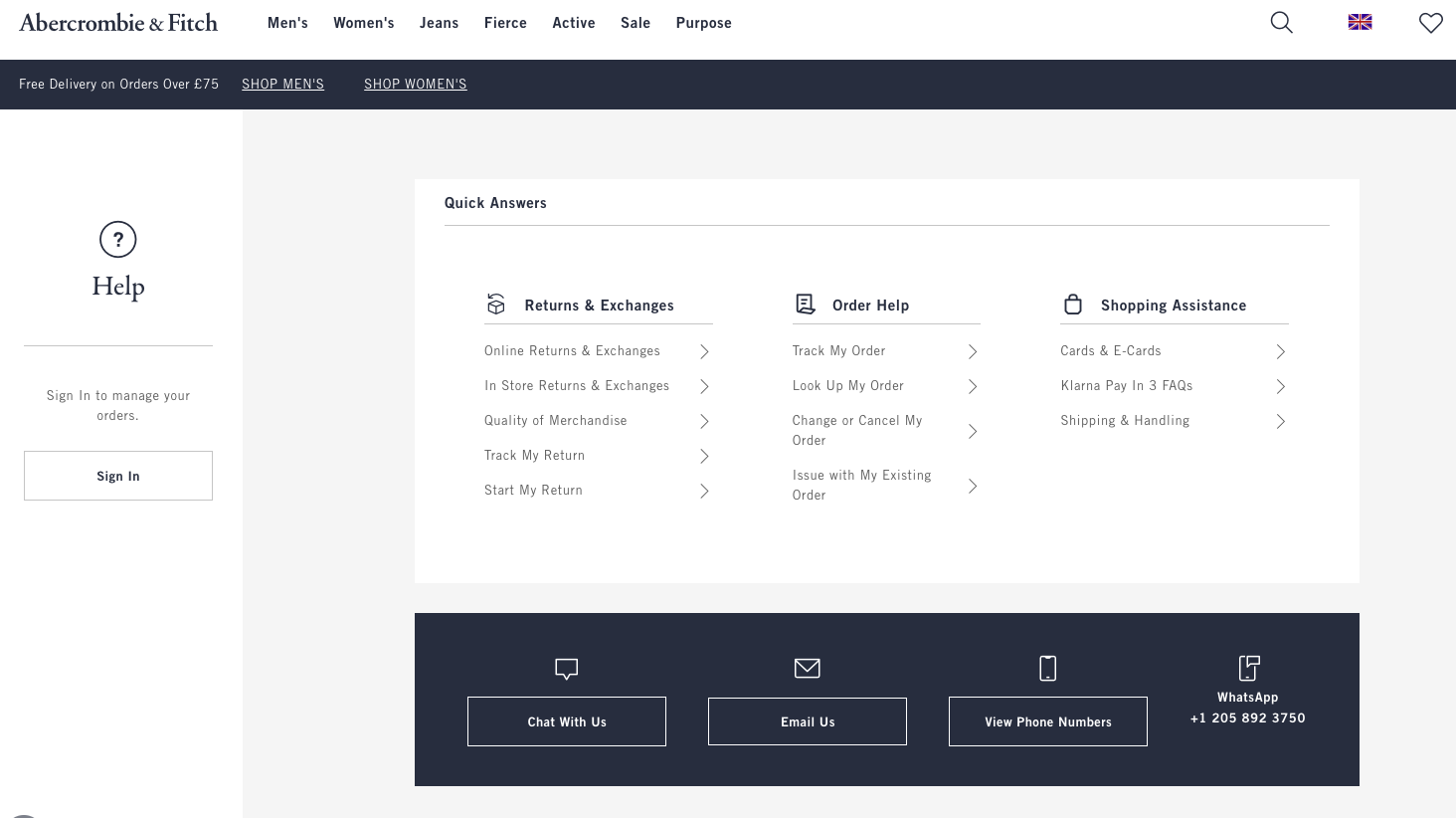Click the Sign In button
This screenshot has width=1456, height=818.
click(118, 476)
